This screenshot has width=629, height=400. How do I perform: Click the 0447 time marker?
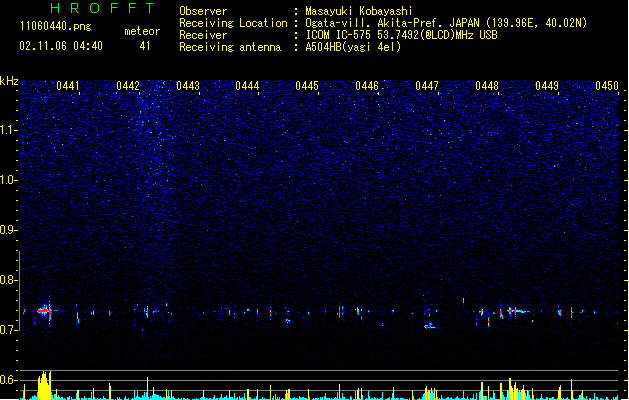click(427, 86)
